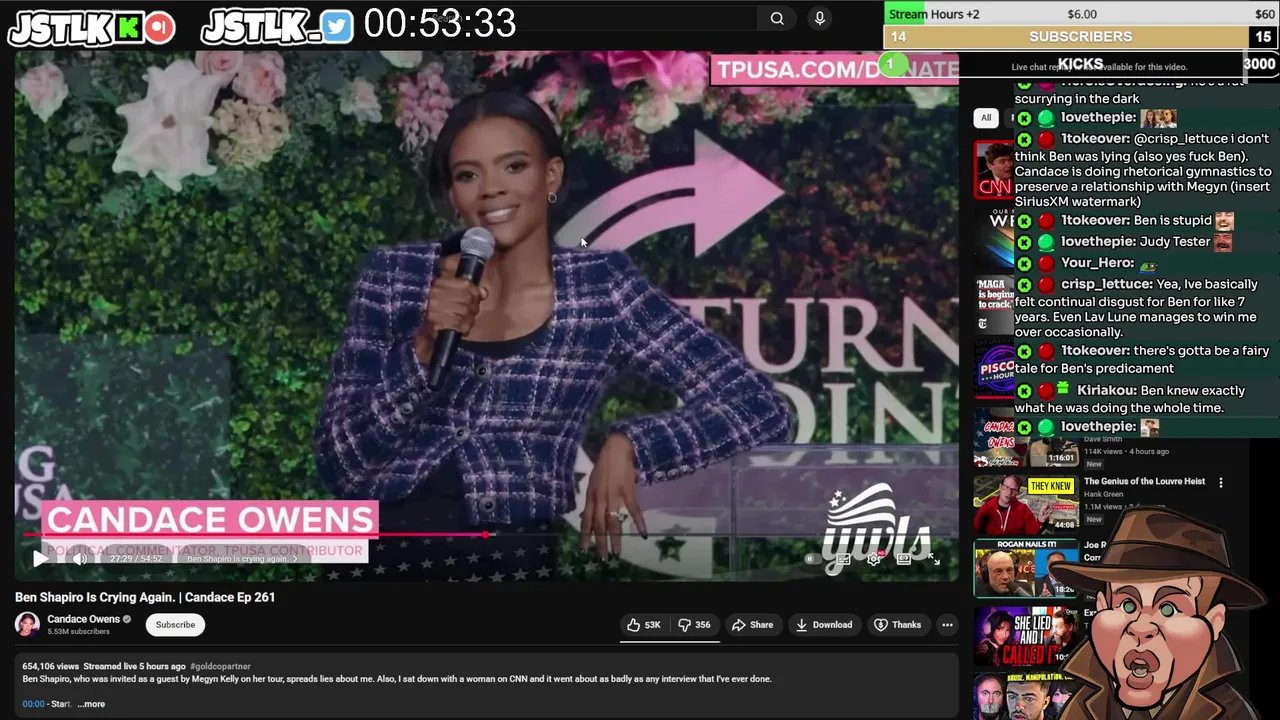Send a Thanks to the creator
Image resolution: width=1280 pixels, height=720 pixels.
(x=897, y=625)
